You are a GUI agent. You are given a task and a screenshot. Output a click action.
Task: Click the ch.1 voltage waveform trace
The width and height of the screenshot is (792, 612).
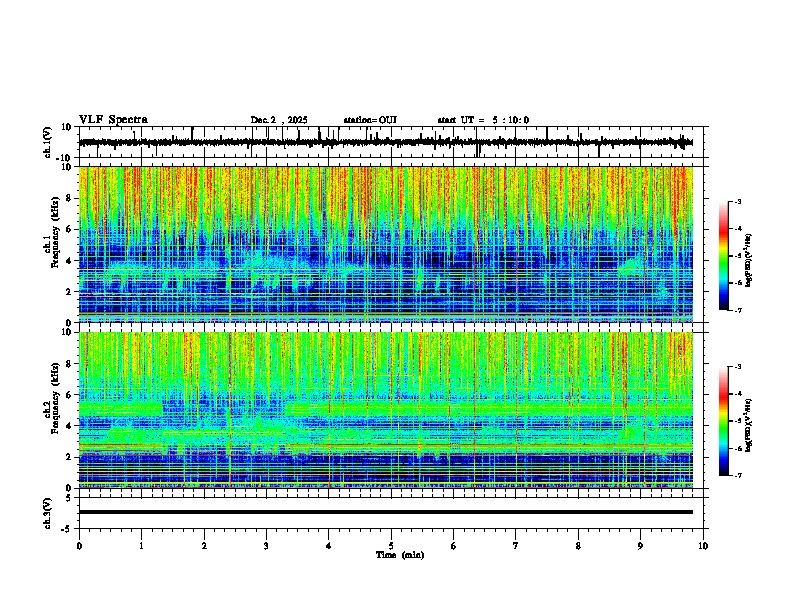click(x=385, y=142)
